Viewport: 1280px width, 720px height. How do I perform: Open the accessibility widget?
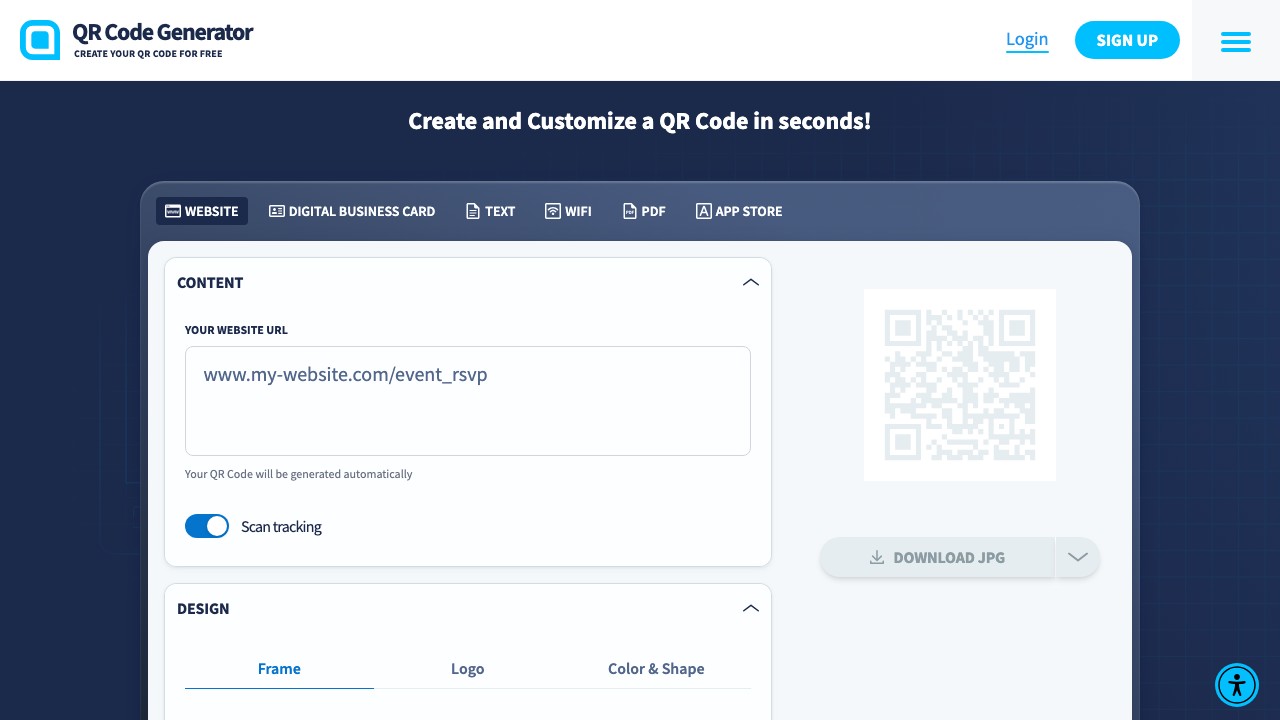click(x=1237, y=685)
